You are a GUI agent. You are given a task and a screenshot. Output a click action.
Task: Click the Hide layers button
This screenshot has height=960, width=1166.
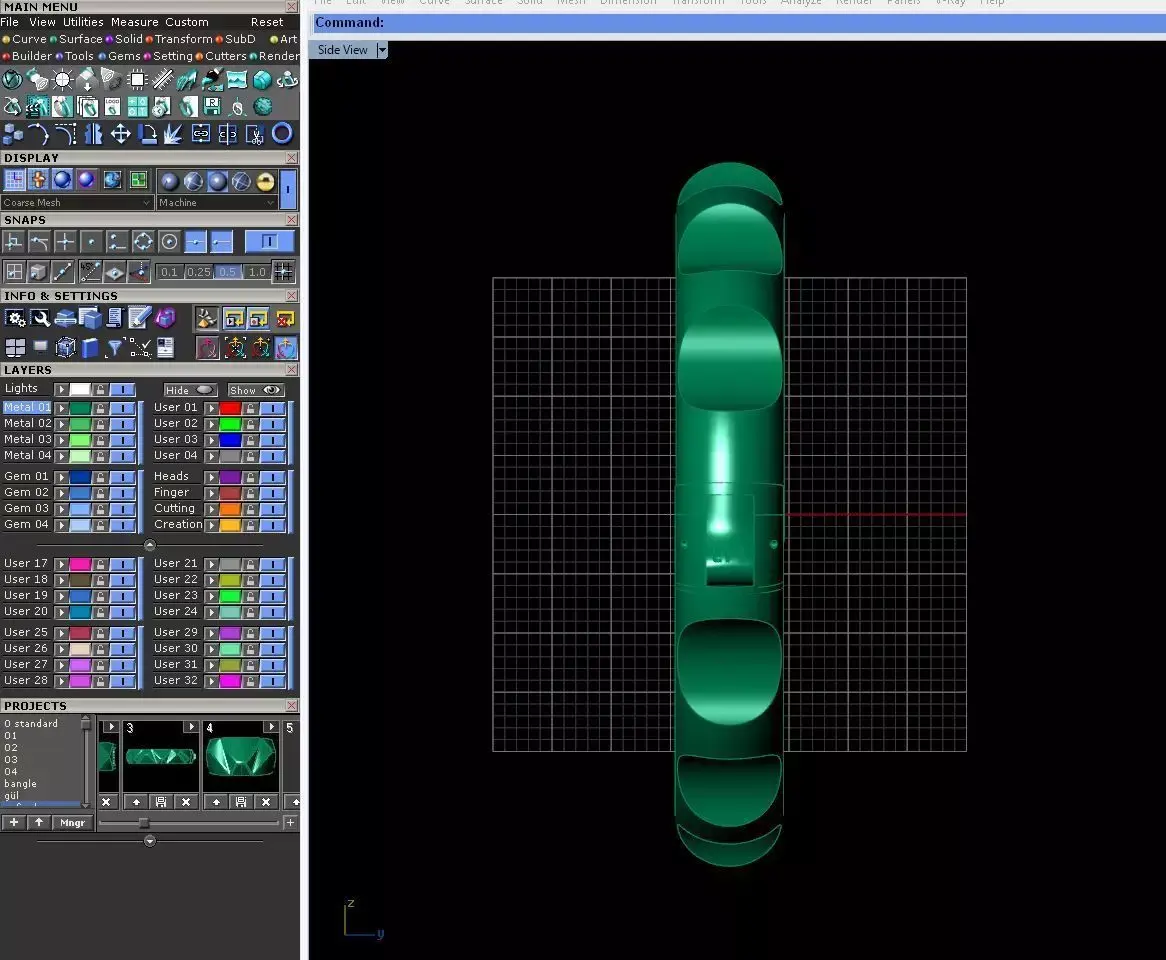(x=190, y=390)
